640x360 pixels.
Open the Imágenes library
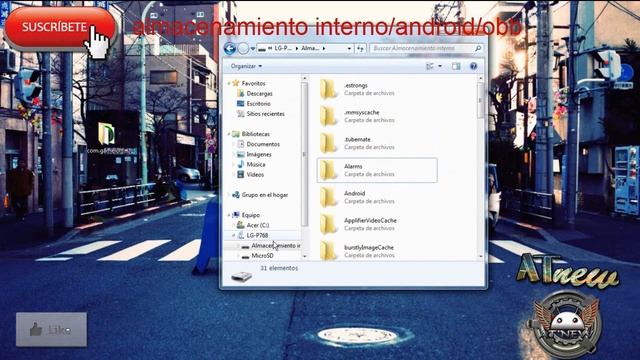(x=259, y=154)
